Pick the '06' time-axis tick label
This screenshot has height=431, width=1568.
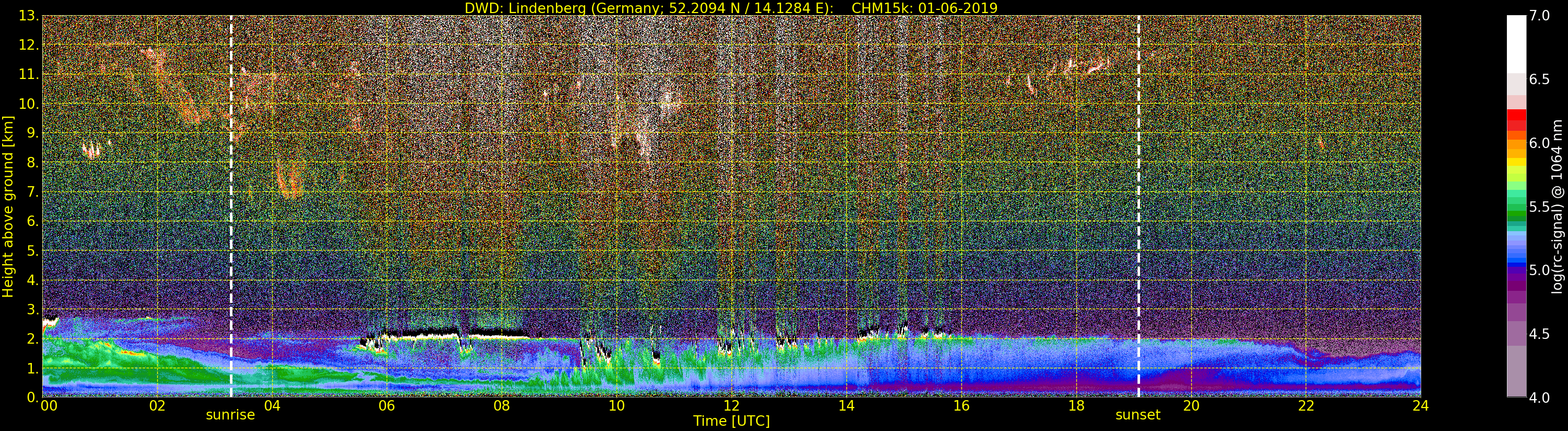click(387, 405)
